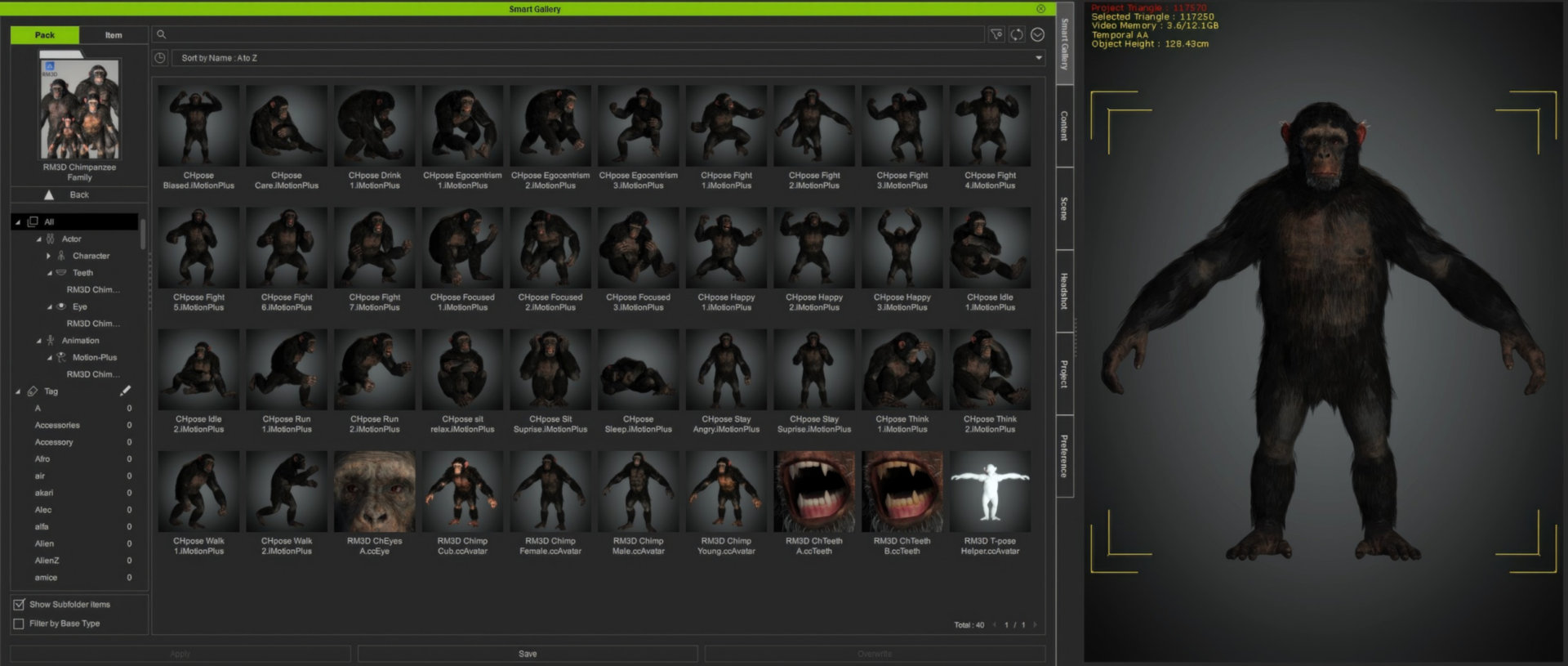The image size is (1568, 666).
Task: Click the search magnifier icon
Action: pos(161,34)
